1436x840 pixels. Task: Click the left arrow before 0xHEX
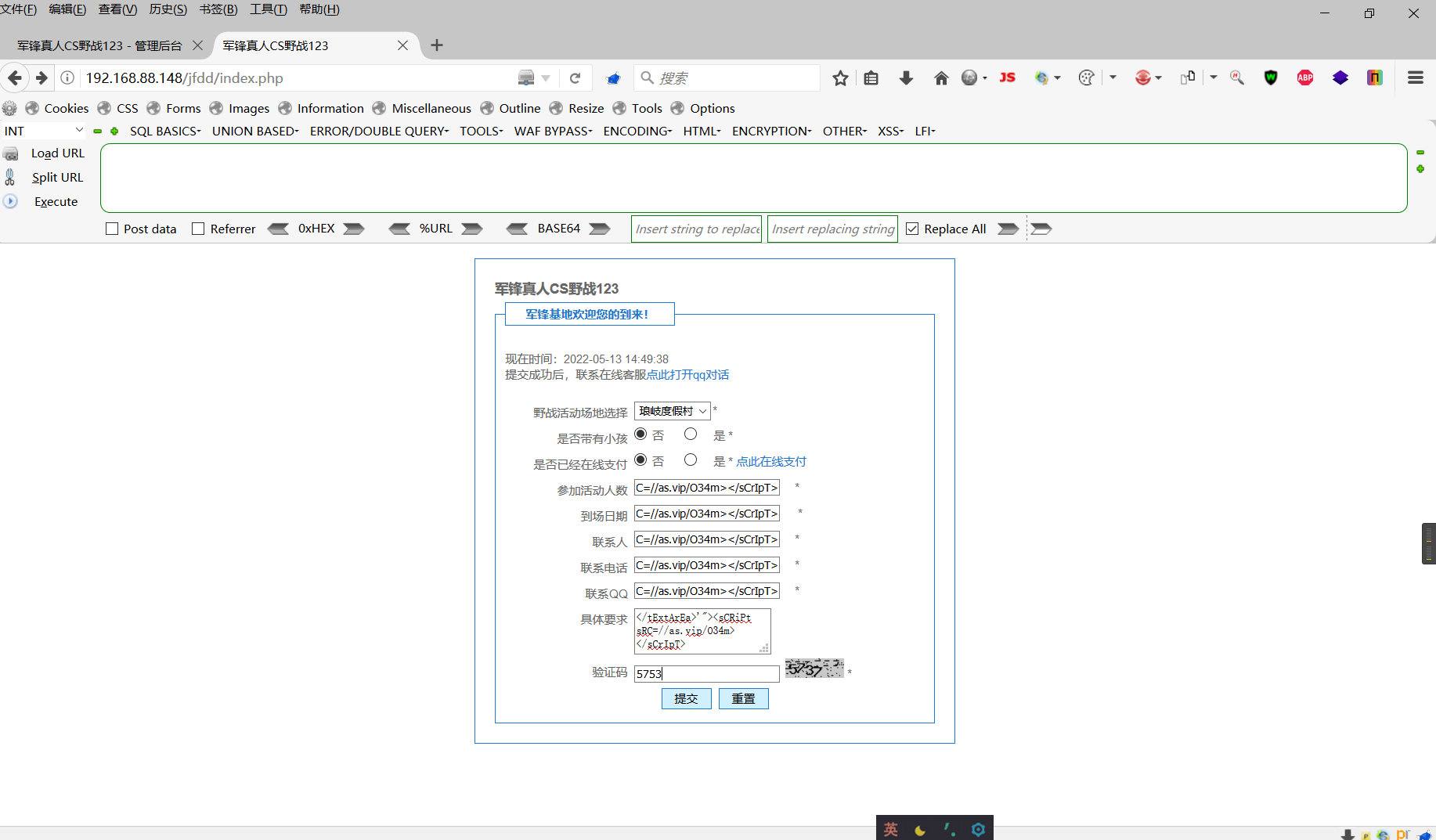coord(278,229)
